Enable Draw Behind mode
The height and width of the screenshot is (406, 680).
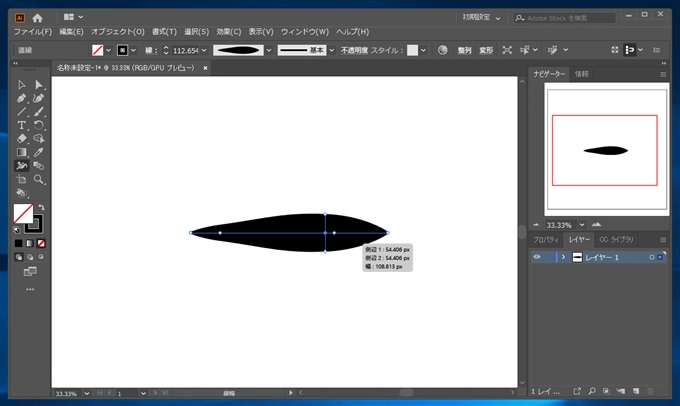tap(30, 257)
